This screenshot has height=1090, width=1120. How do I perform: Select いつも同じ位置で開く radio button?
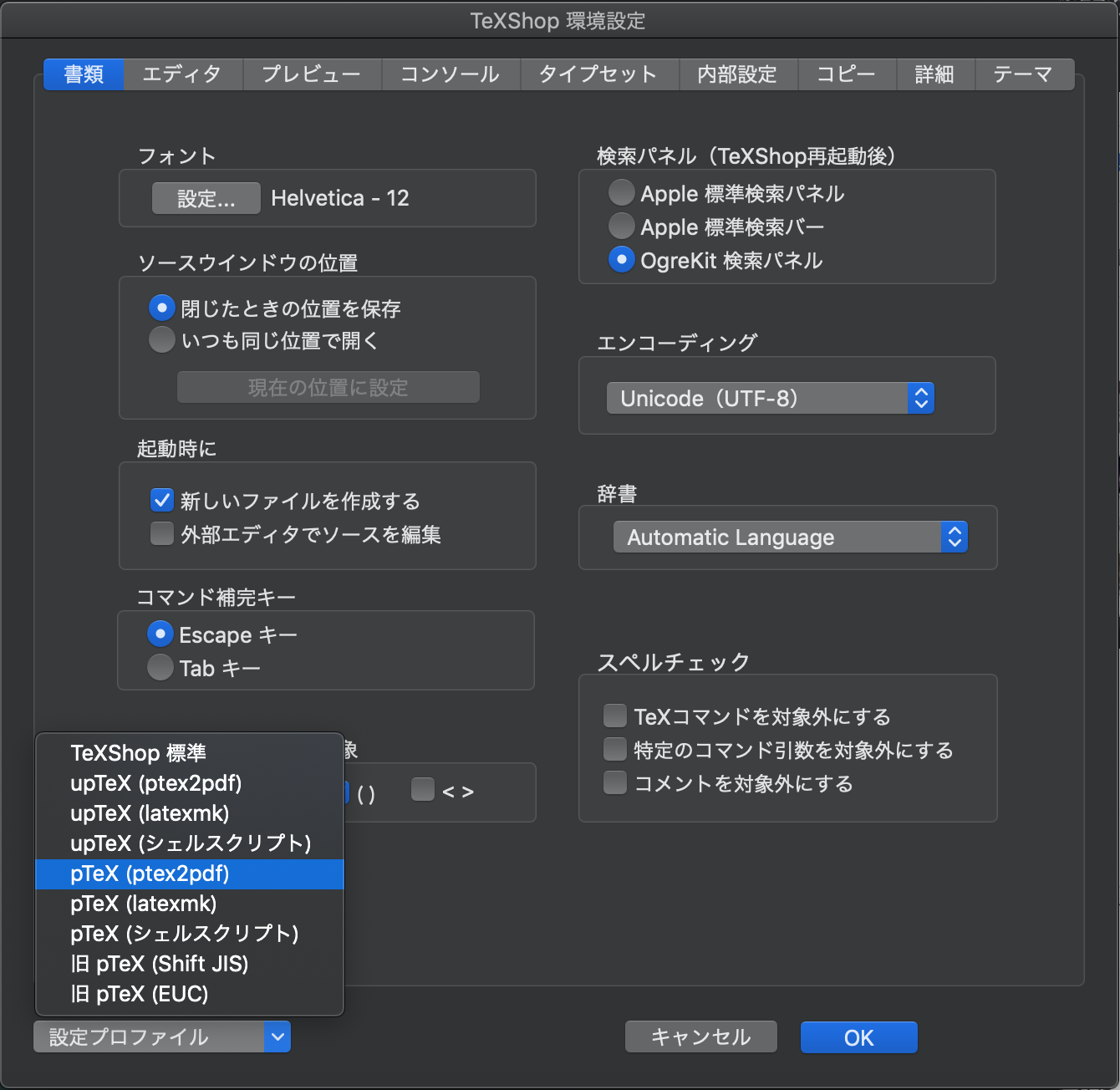coord(161,340)
